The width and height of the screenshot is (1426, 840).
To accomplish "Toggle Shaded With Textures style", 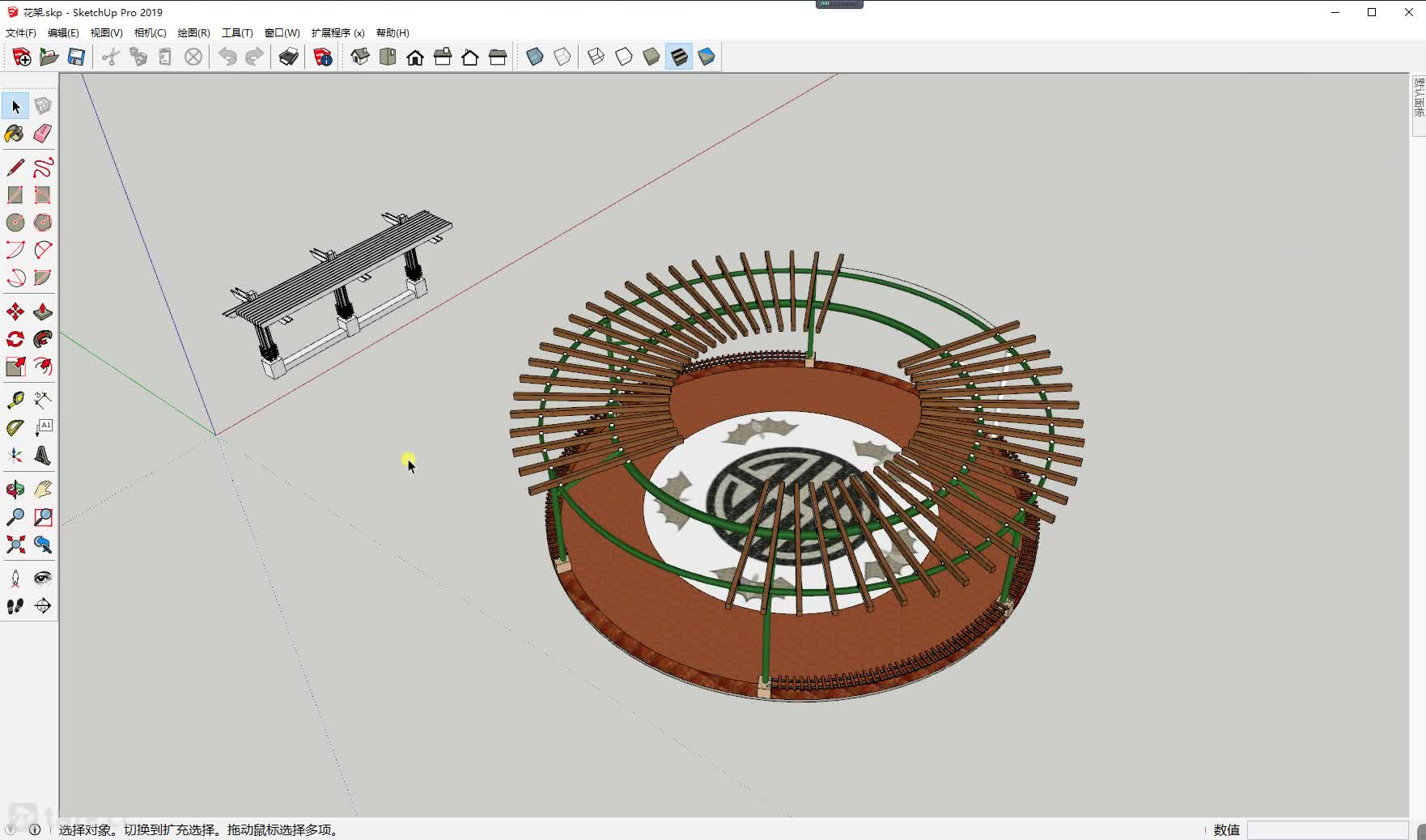I will coord(679,57).
